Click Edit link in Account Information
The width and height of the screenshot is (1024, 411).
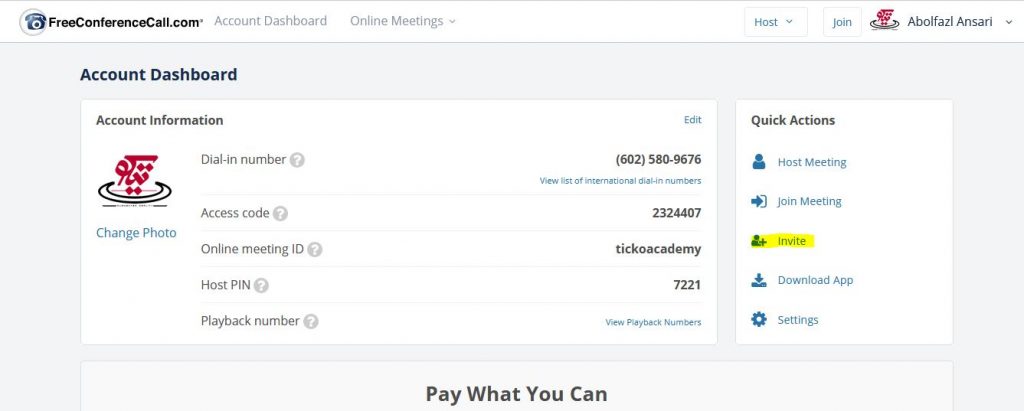[692, 120]
